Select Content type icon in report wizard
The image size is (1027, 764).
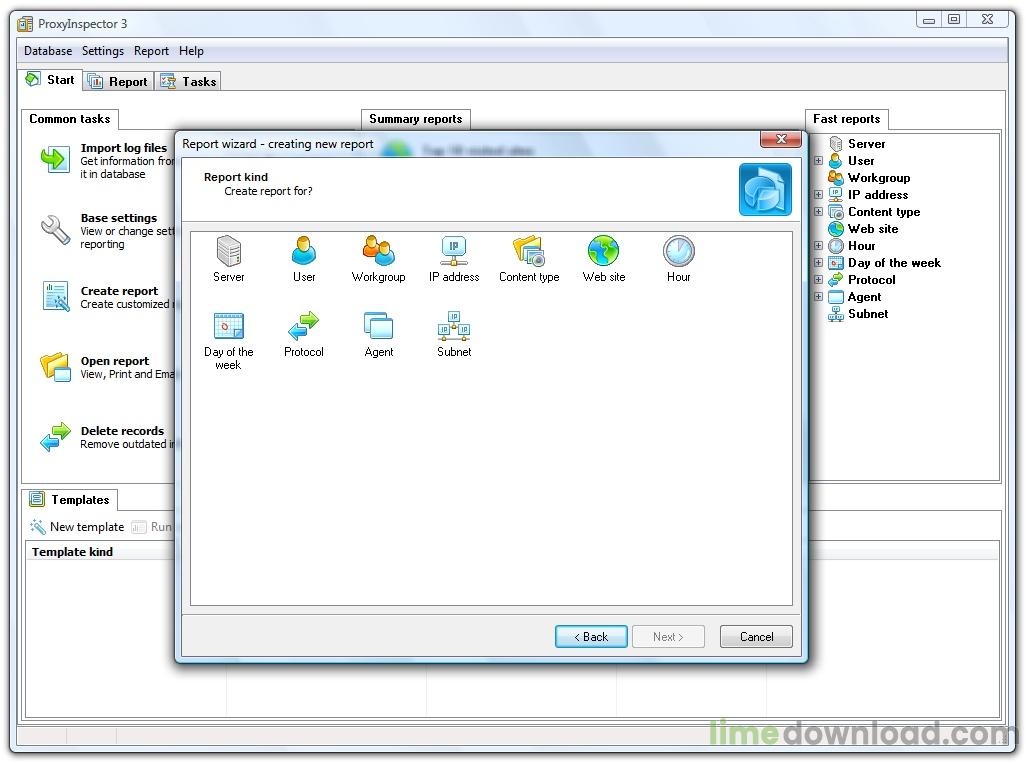click(x=529, y=251)
